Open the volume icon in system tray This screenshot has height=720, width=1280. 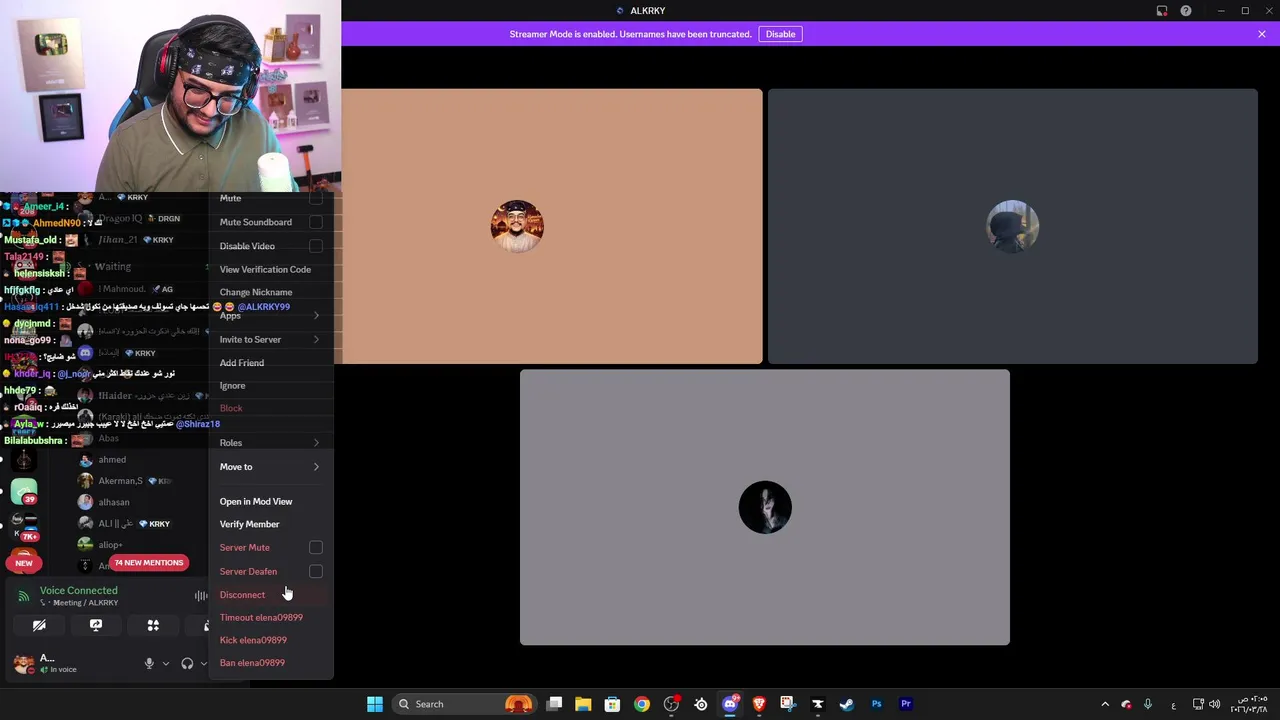pos(1215,704)
